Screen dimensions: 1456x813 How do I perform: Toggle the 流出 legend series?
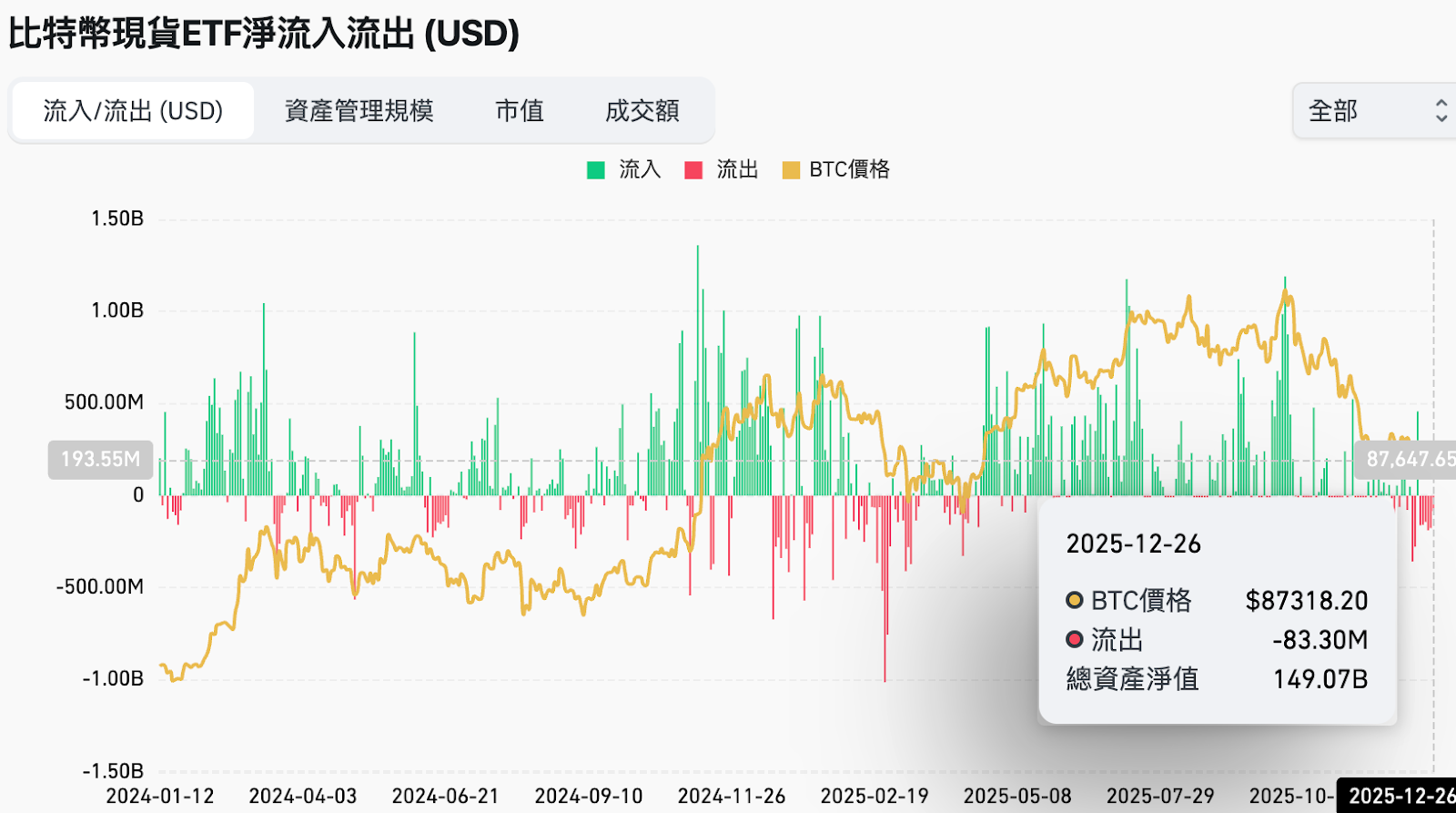coord(722,169)
